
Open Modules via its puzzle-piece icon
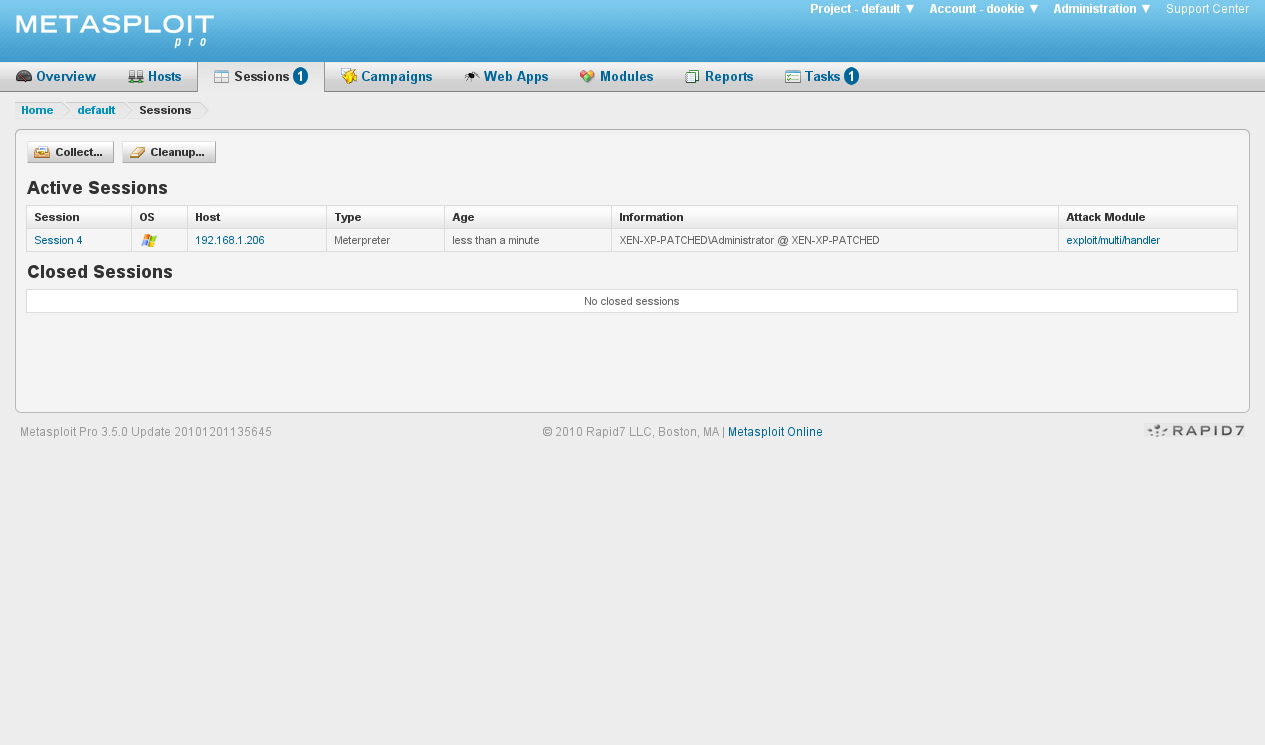pyautogui.click(x=585, y=76)
